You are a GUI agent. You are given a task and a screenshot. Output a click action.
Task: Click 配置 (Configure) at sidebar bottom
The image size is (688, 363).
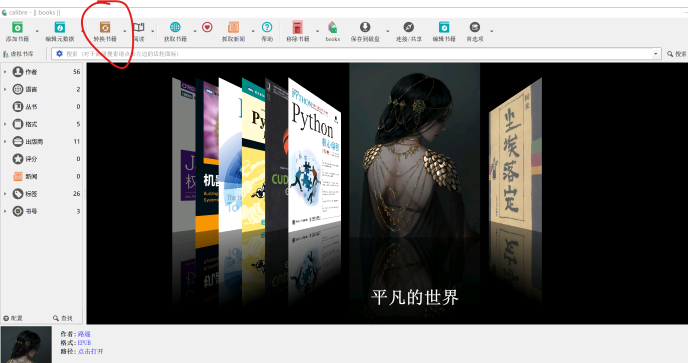(13, 318)
